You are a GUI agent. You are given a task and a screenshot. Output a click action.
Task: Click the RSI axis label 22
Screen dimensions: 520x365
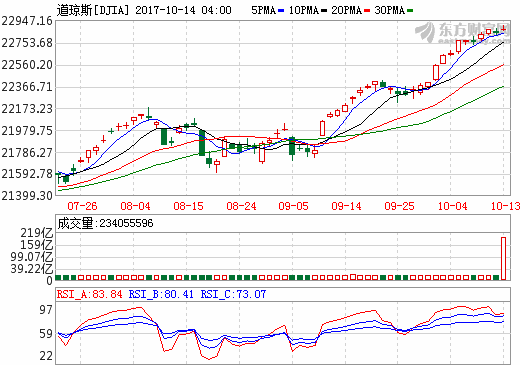point(46,356)
